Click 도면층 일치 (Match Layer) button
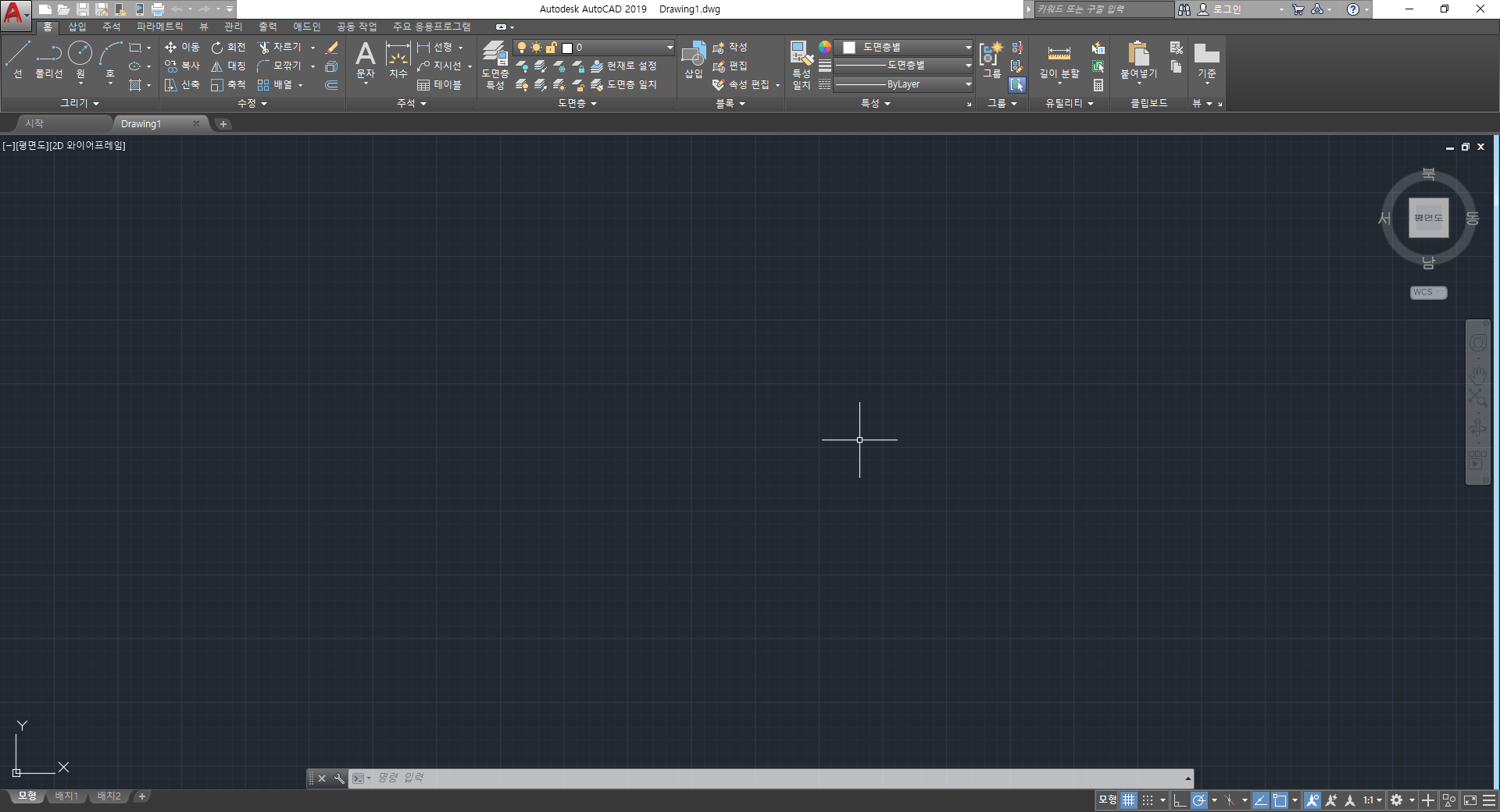Viewport: 1500px width, 812px height. [623, 85]
